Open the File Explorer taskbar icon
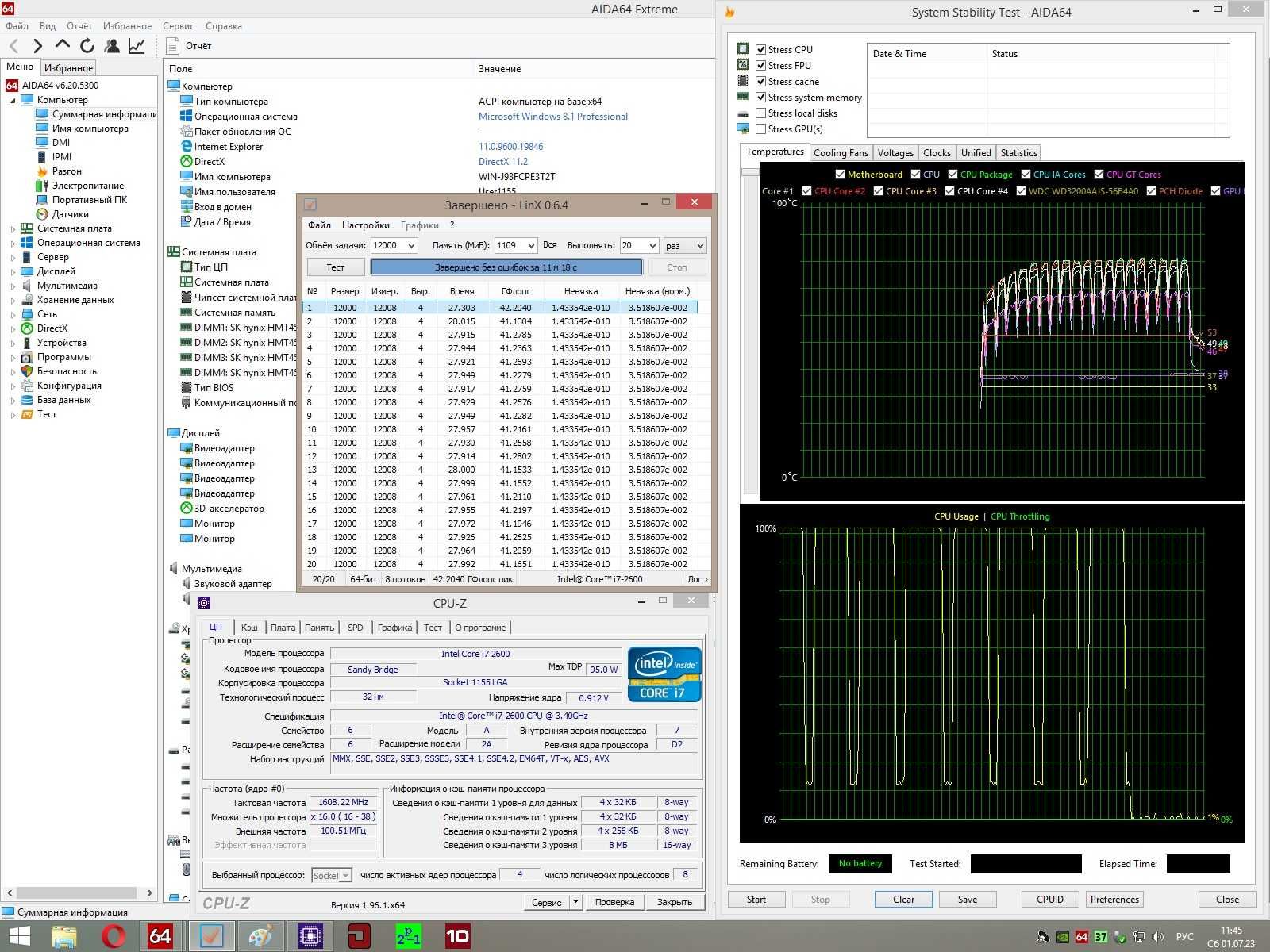Image resolution: width=1270 pixels, height=952 pixels. [63, 936]
